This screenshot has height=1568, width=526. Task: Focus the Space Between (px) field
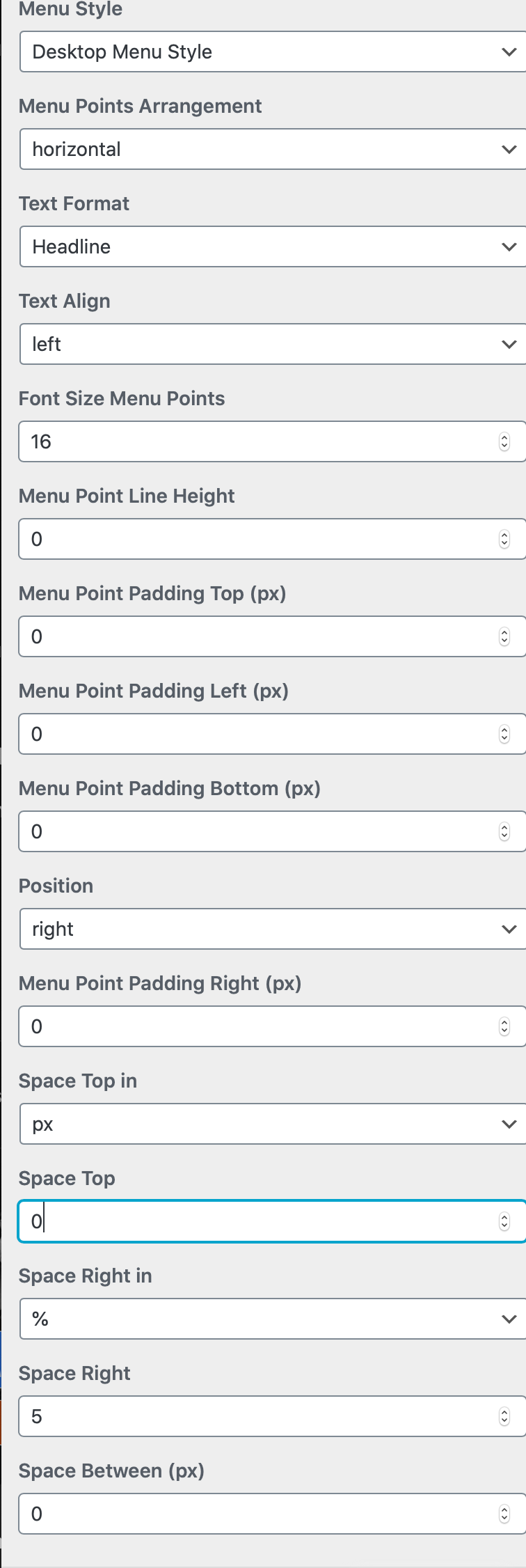[257, 1514]
